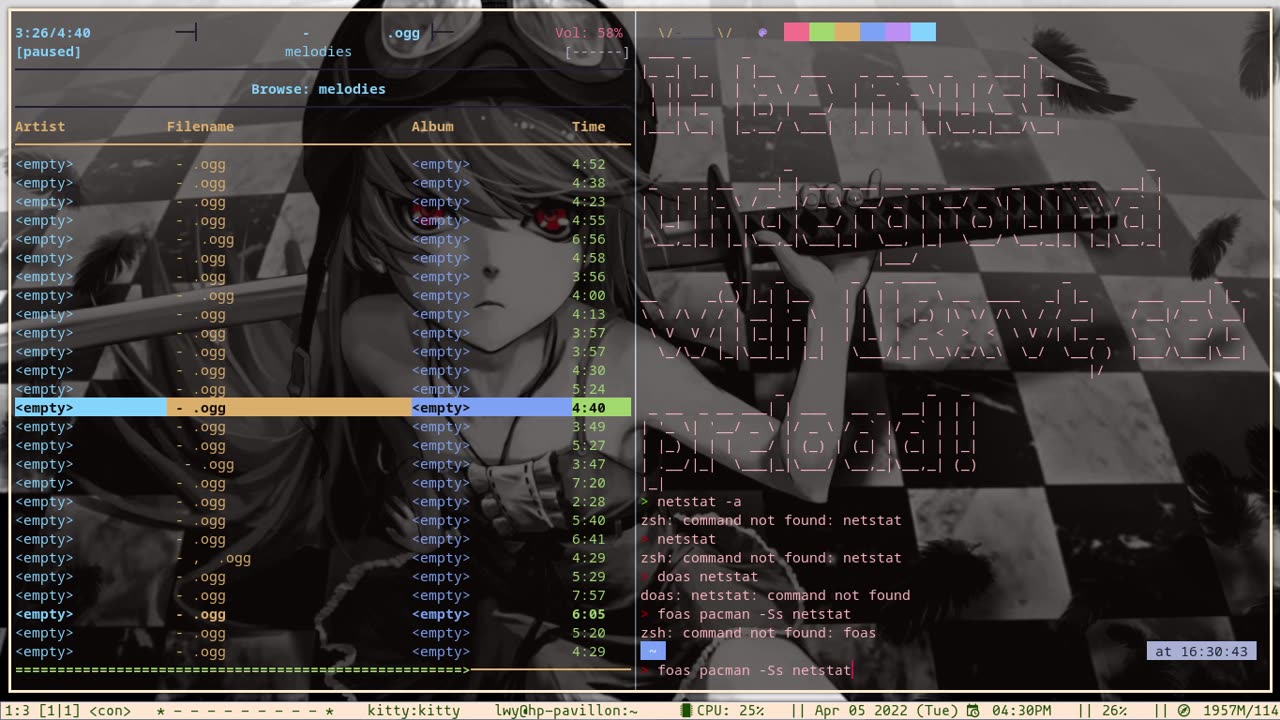Select the track lasting 4:30
This screenshot has width=1280, height=720.
pyautogui.click(x=323, y=371)
